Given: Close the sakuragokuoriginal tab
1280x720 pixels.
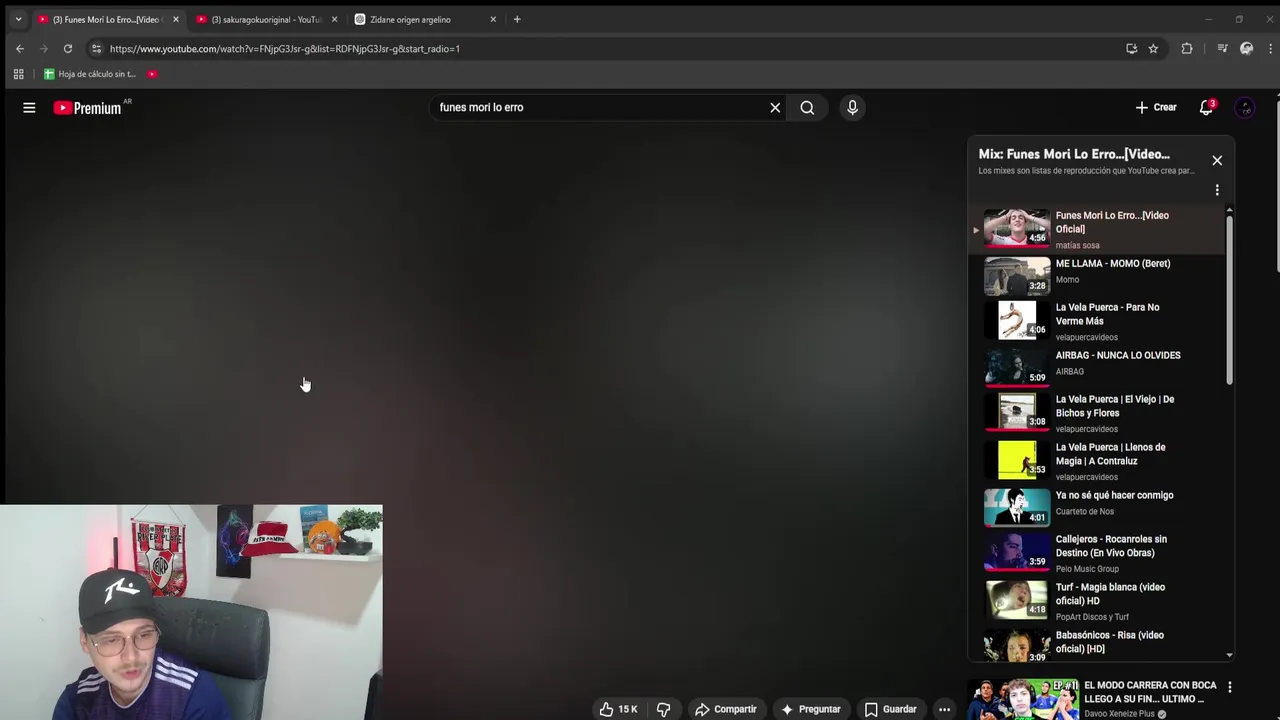Looking at the screenshot, I should point(334,19).
